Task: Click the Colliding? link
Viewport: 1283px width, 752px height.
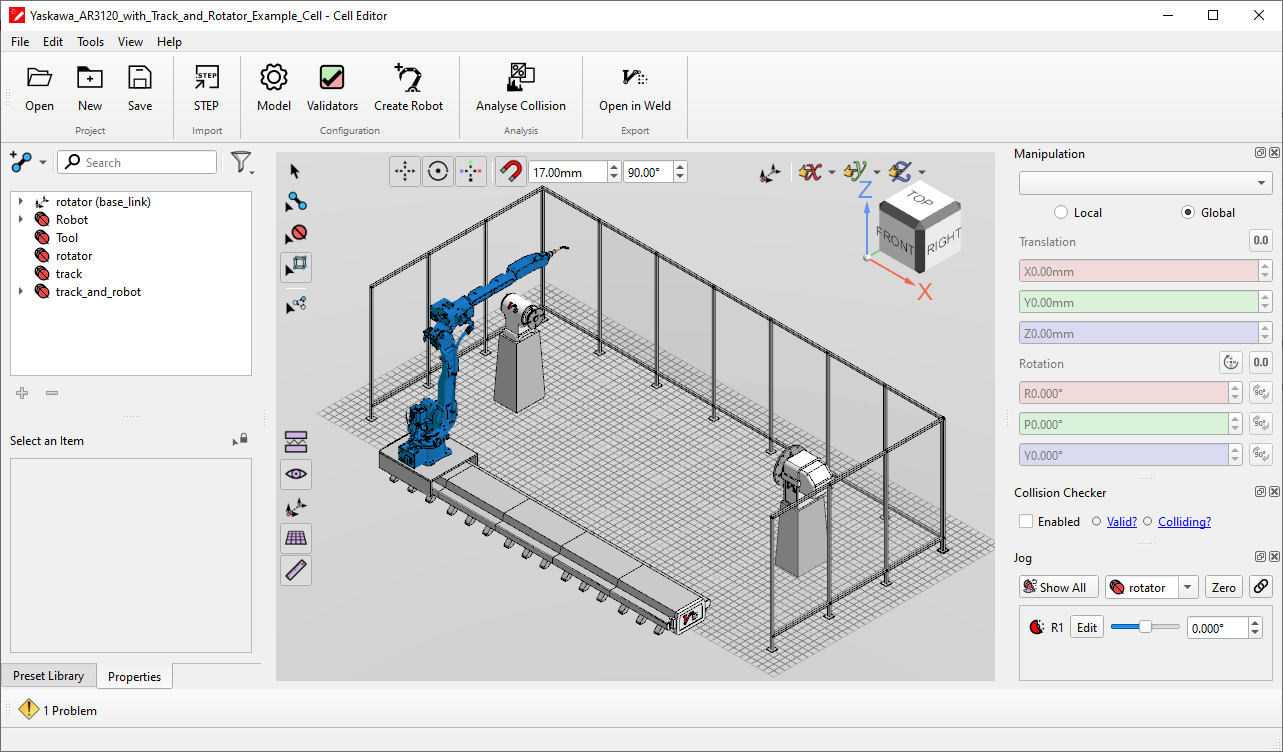Action: 1184,522
